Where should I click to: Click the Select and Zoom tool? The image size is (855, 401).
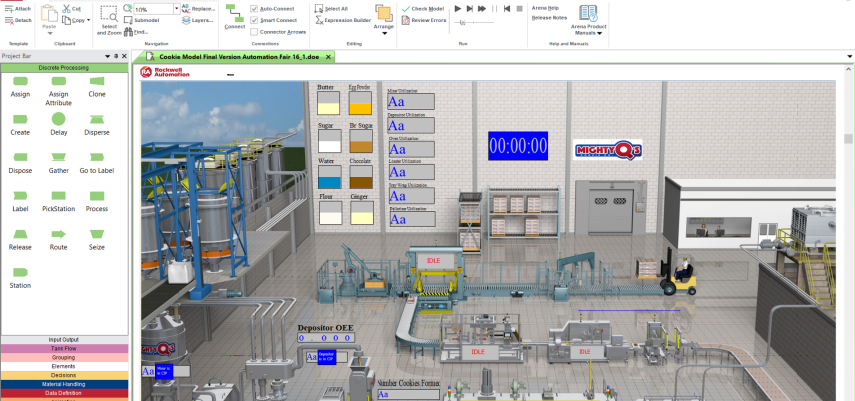tap(109, 21)
